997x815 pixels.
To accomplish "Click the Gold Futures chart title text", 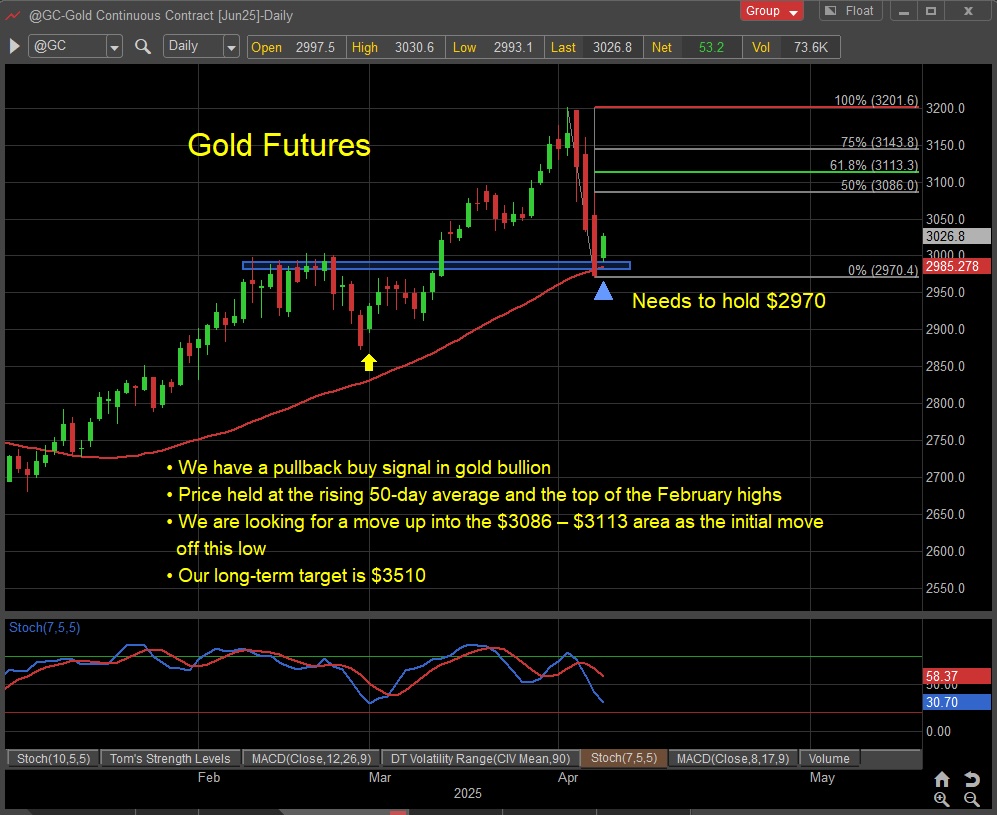I will click(x=278, y=145).
